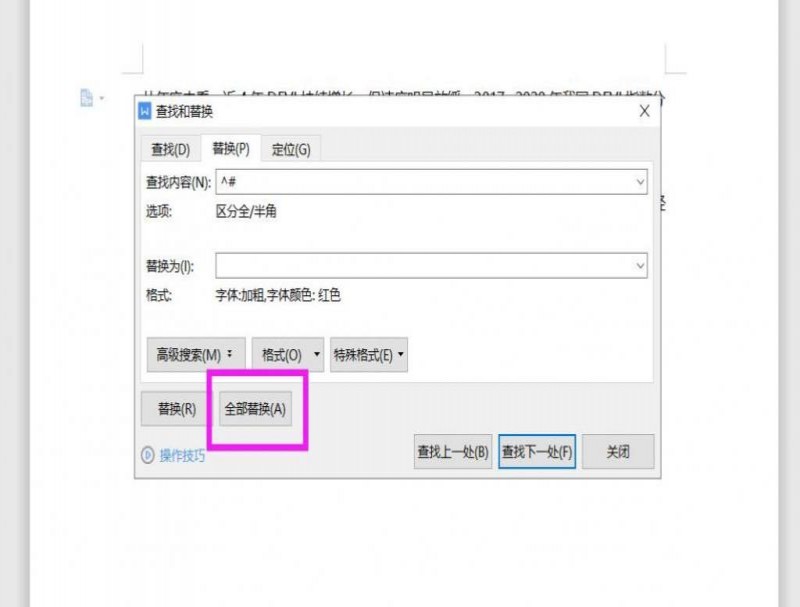Select the 替换(P) tab

point(231,148)
